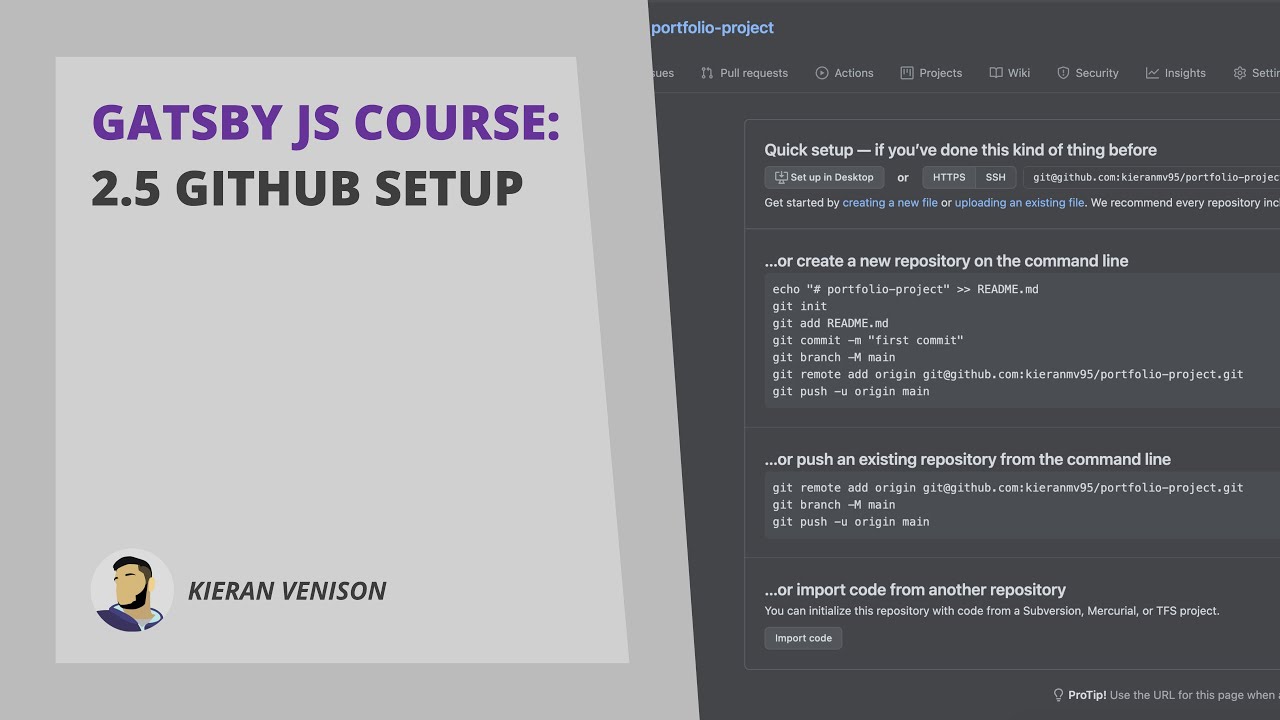This screenshot has width=1280, height=720.
Task: Follow the 'uploading an existing file' link
Action: coord(1019,202)
